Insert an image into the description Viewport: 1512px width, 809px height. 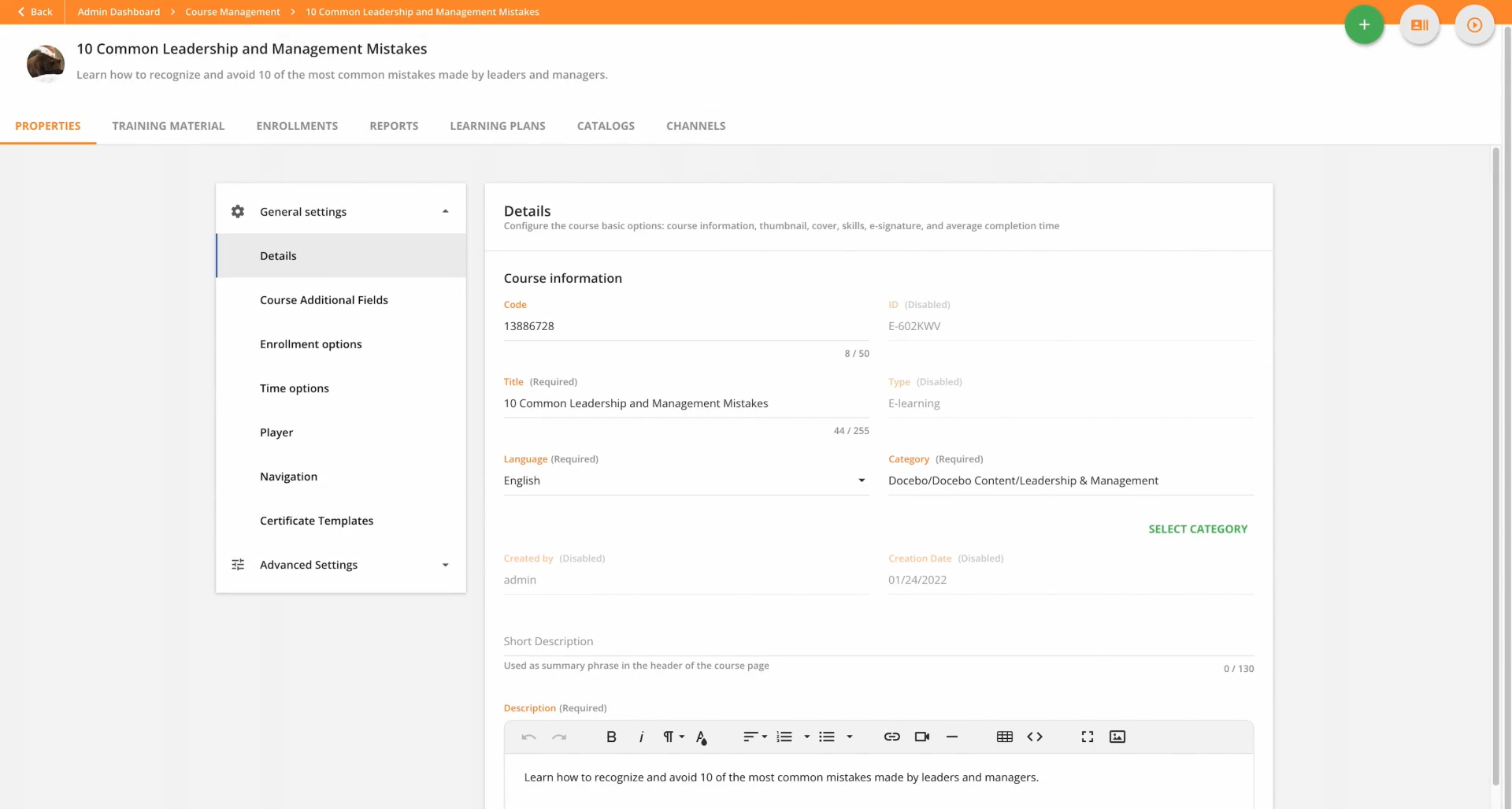(x=1117, y=737)
